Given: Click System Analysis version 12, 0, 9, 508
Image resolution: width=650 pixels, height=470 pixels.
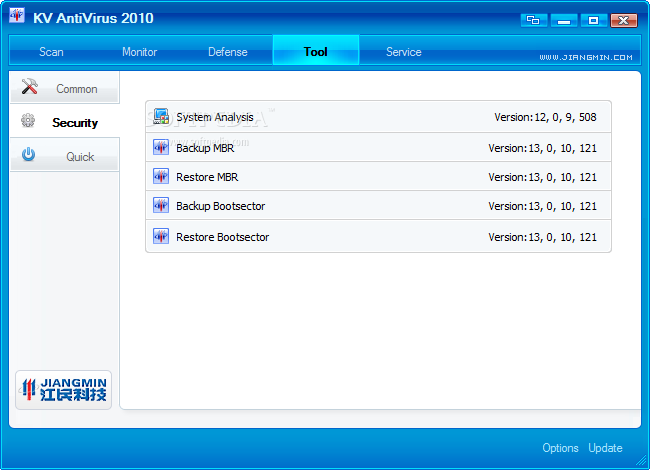Looking at the screenshot, I should click(x=546, y=117).
